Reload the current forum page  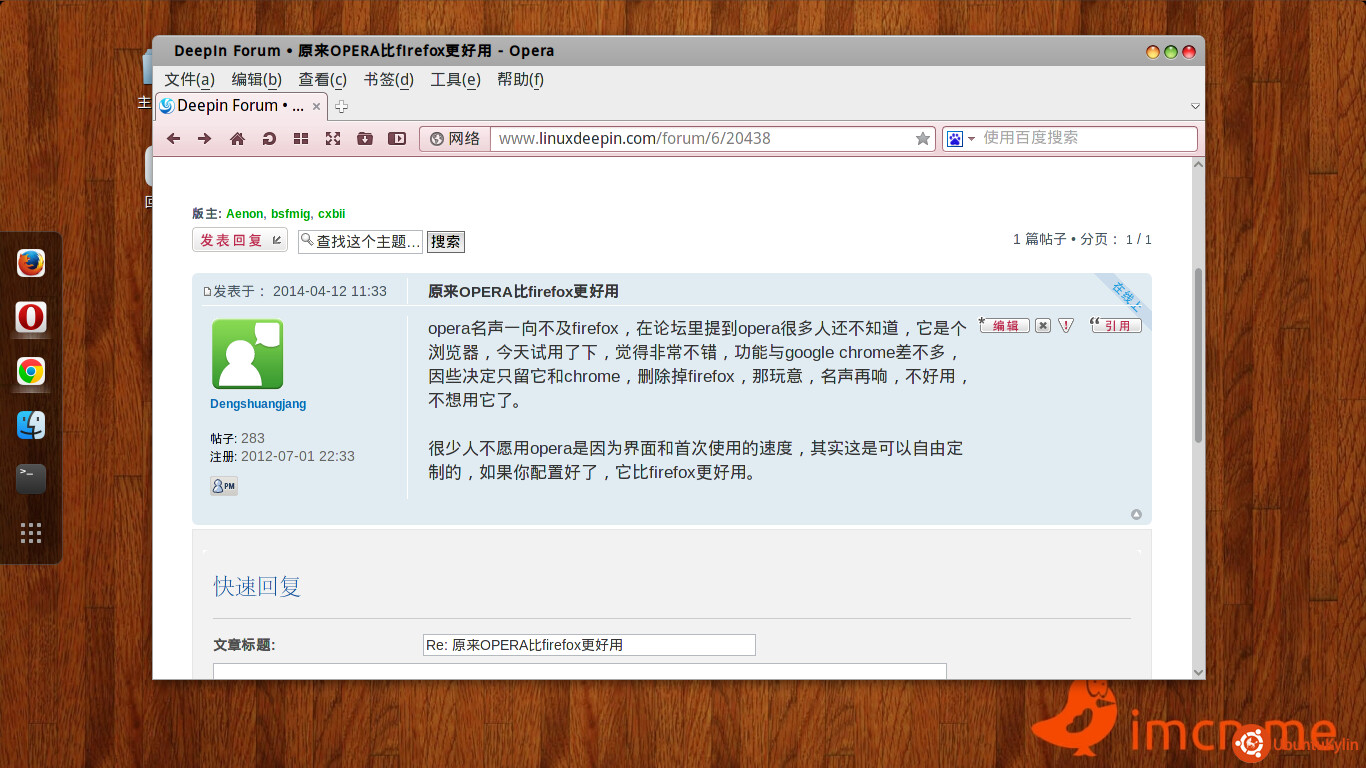(269, 139)
